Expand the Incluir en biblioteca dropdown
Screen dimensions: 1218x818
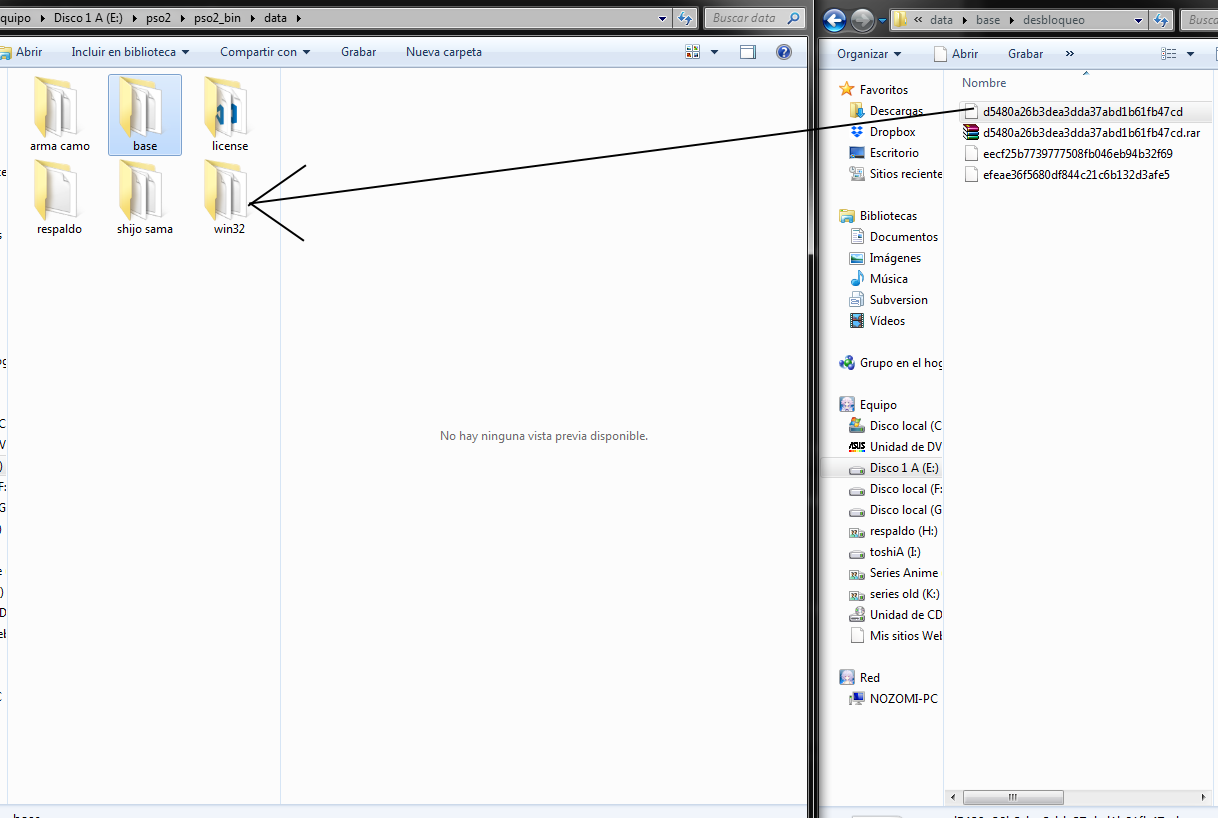click(x=130, y=52)
